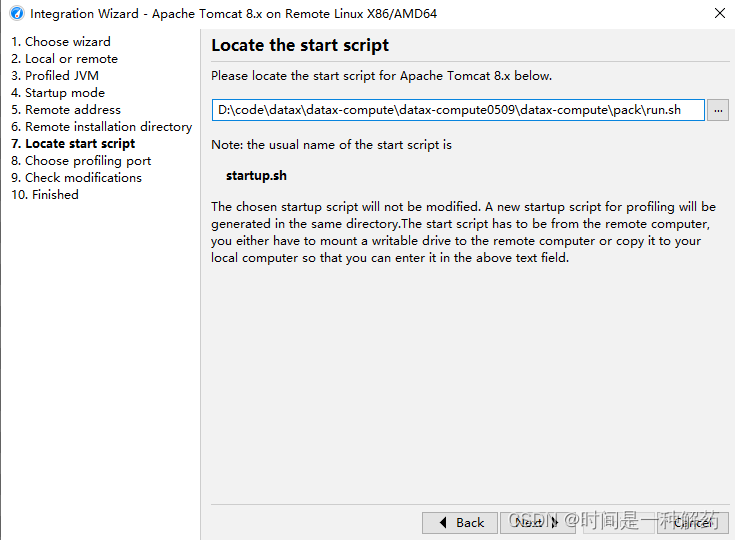This screenshot has width=735, height=540.
Task: Select step 4. Startup mode
Action: pyautogui.click(x=58, y=93)
